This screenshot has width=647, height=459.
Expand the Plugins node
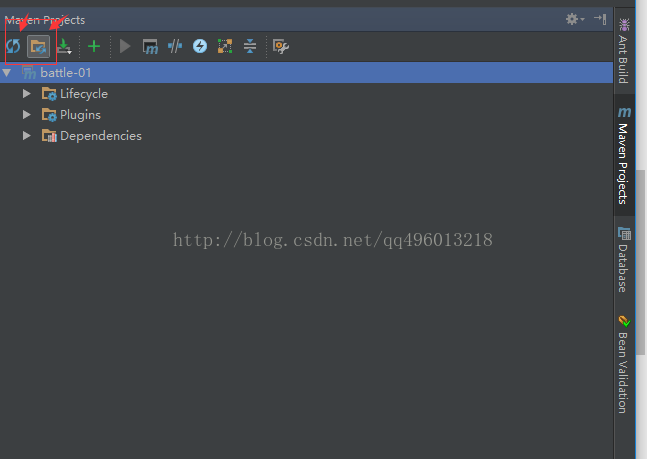(x=27, y=114)
